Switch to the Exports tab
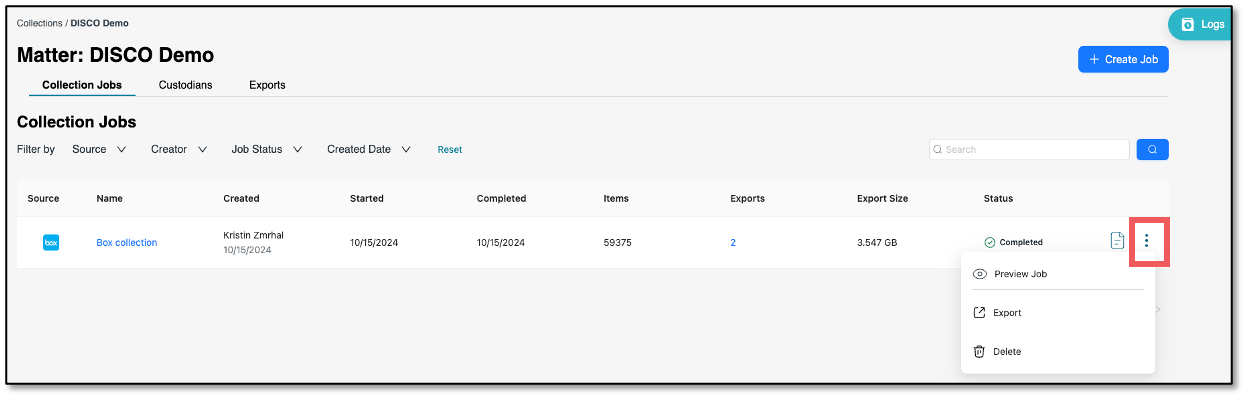 pyautogui.click(x=267, y=85)
